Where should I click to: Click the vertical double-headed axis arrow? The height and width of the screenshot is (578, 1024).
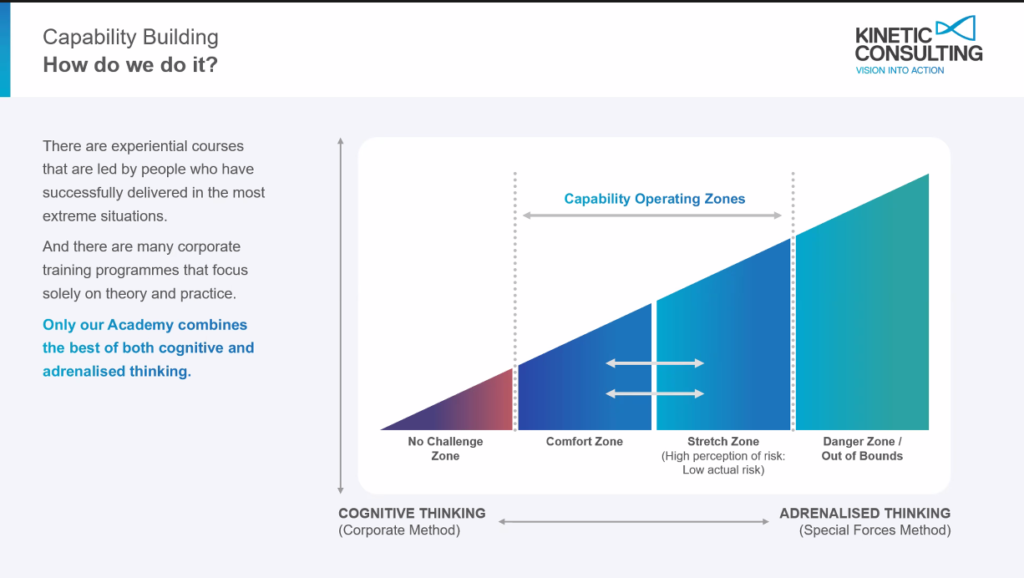[341, 315]
